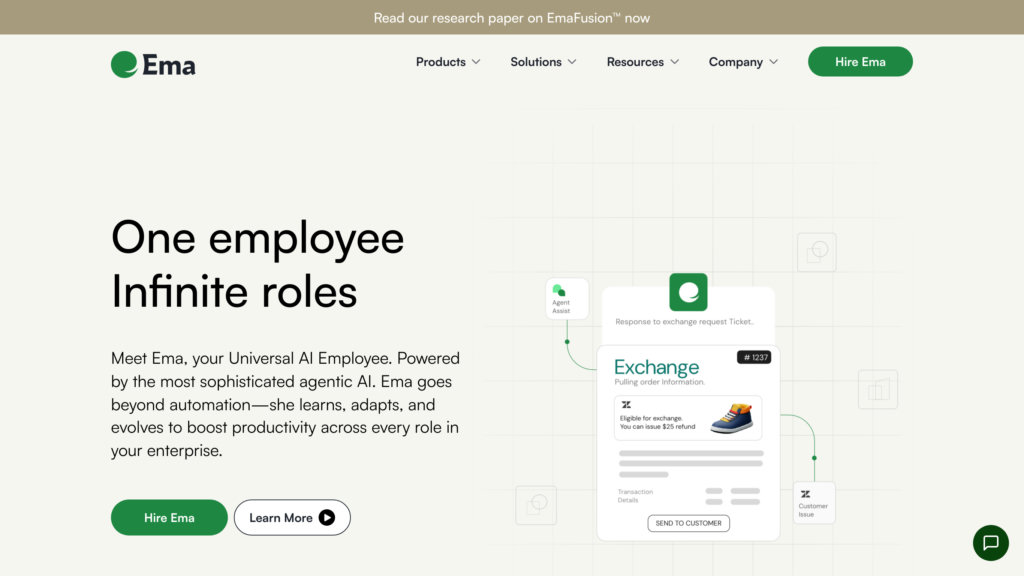This screenshot has width=1024, height=576.
Task: Open the Company menu
Action: 742,62
